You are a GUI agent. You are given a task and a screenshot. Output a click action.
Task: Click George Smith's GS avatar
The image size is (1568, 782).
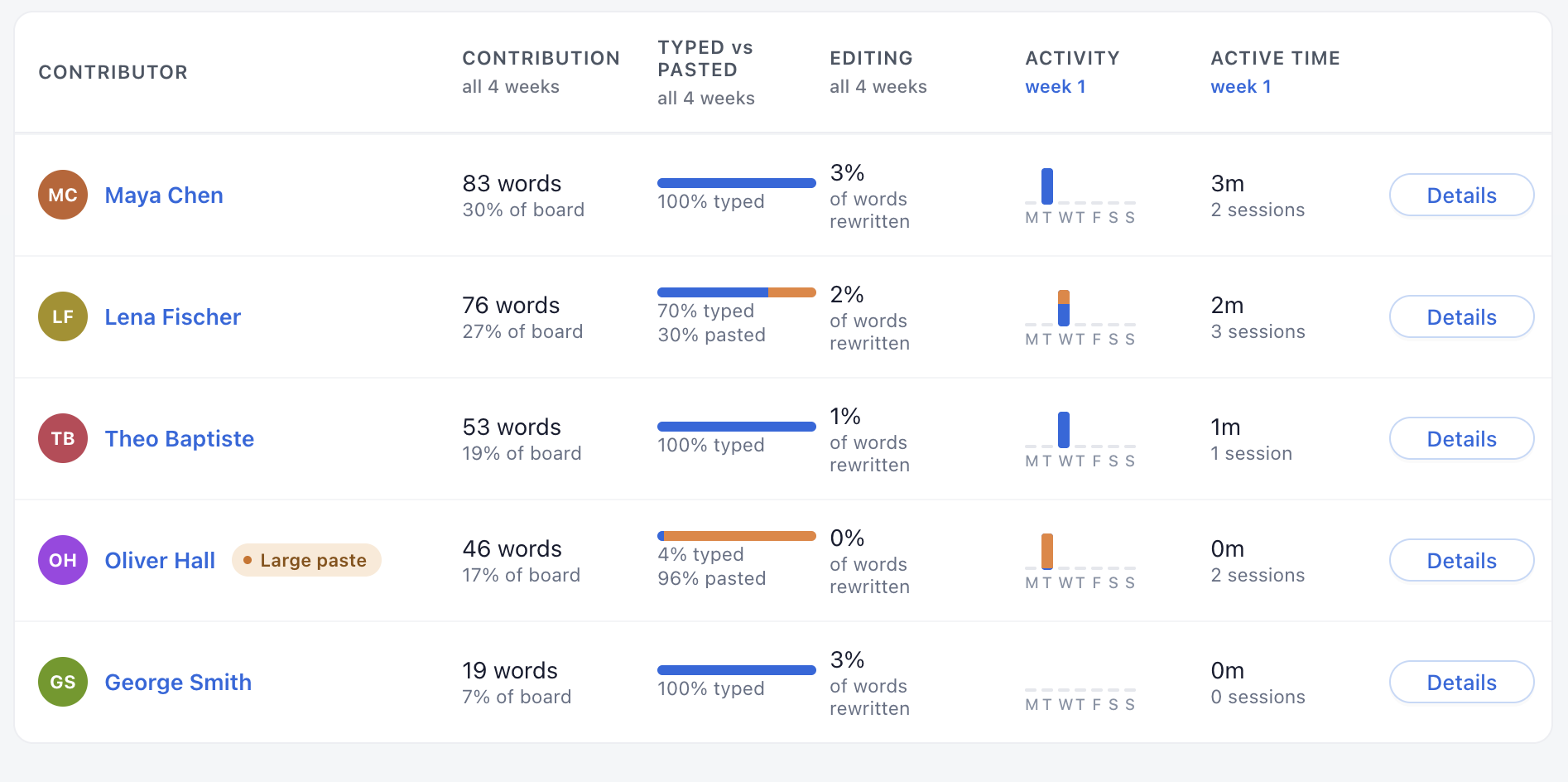click(x=63, y=682)
